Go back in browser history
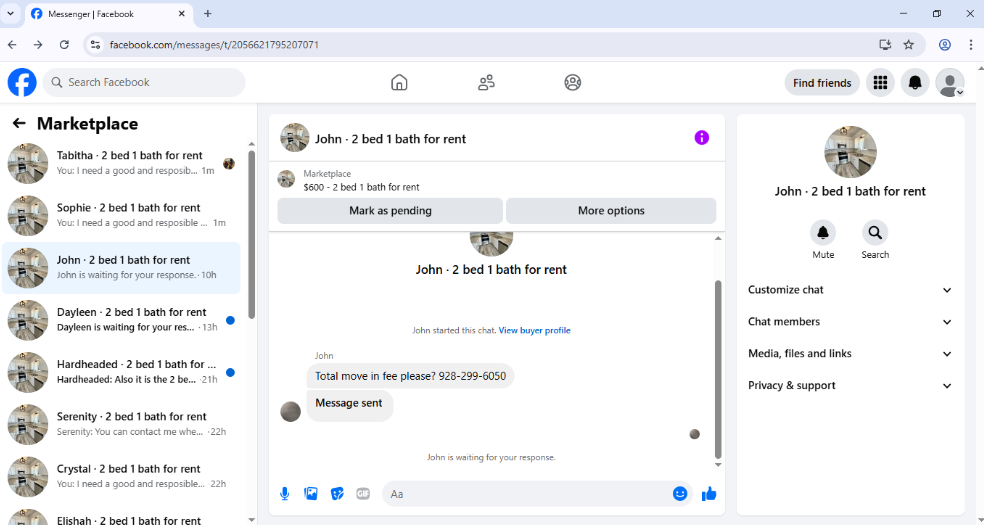 [13, 45]
